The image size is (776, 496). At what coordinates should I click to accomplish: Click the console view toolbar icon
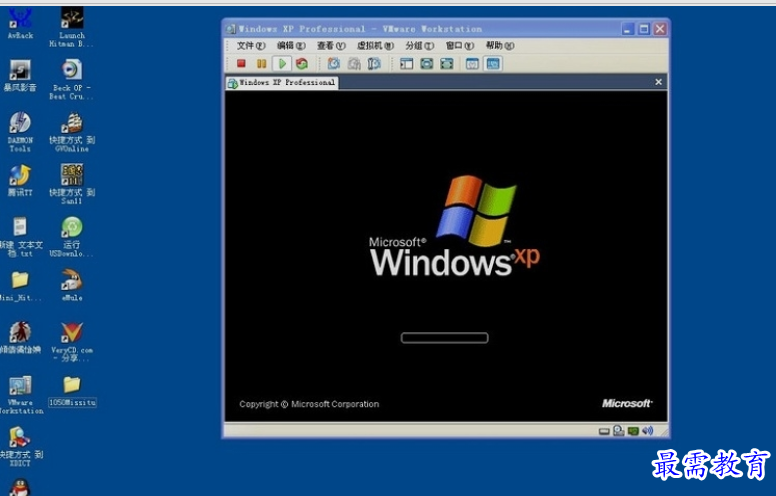pos(493,63)
